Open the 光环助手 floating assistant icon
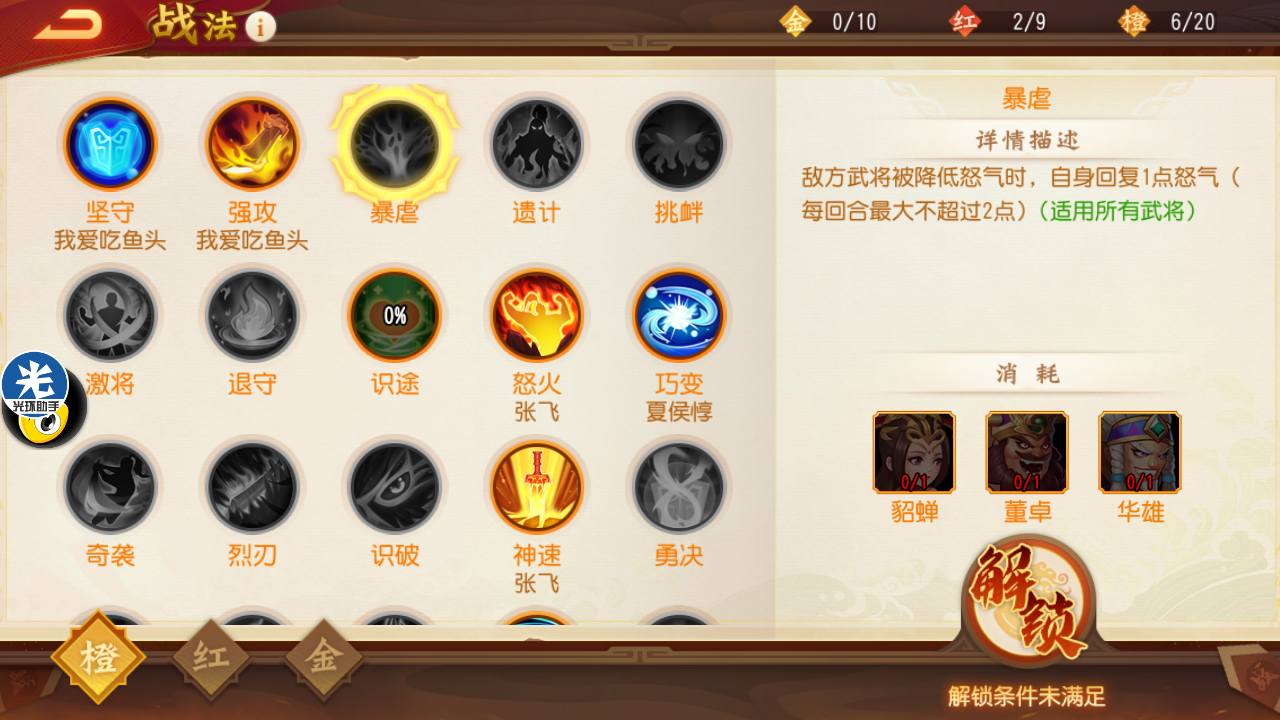 42,400
